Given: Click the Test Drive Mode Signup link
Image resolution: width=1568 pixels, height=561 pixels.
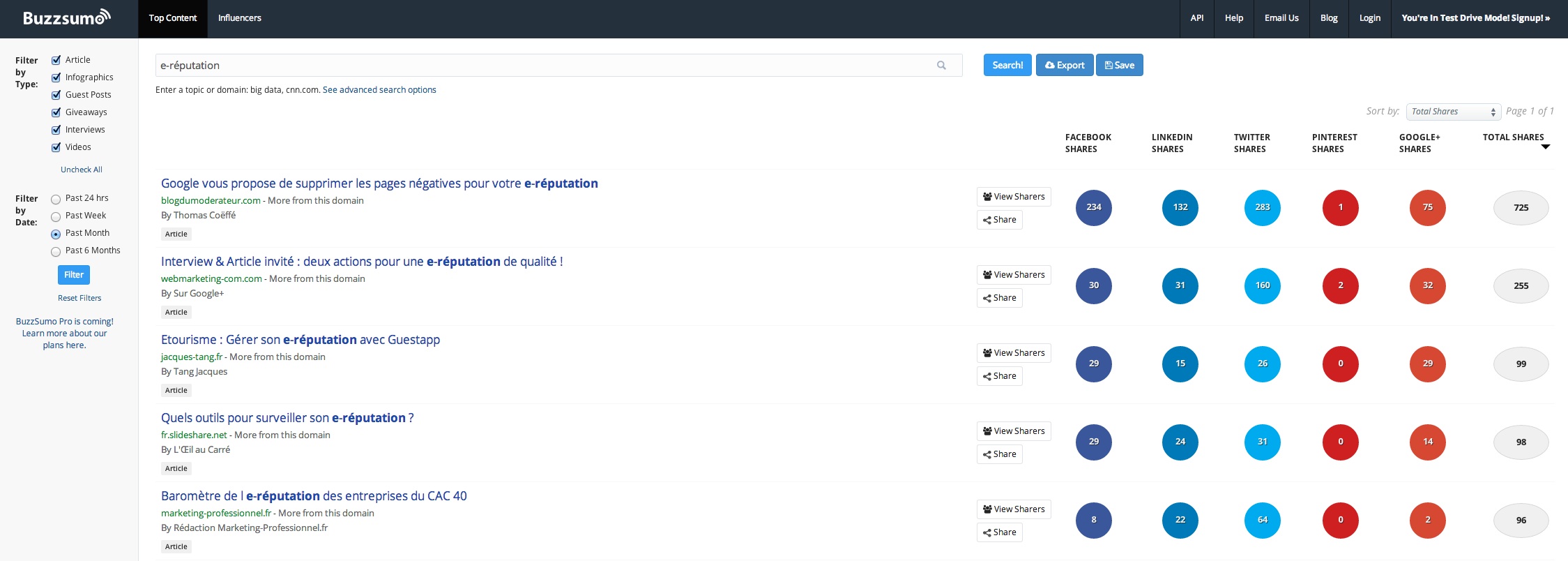Looking at the screenshot, I should coord(1476,18).
